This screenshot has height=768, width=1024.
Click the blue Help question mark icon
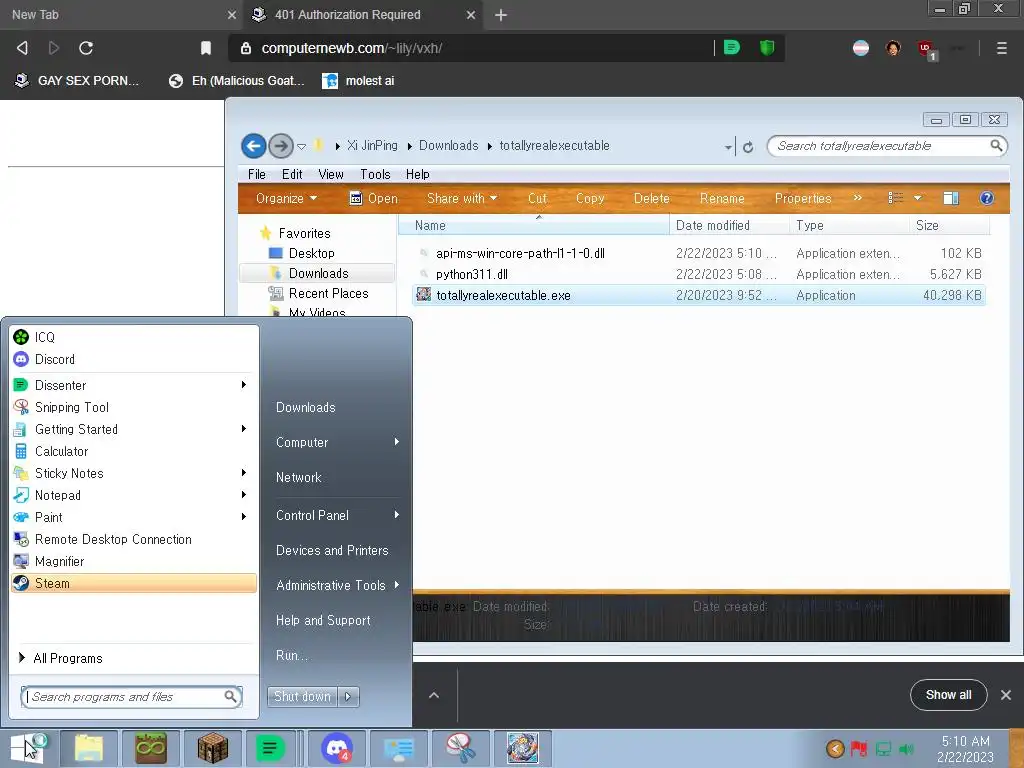click(987, 199)
